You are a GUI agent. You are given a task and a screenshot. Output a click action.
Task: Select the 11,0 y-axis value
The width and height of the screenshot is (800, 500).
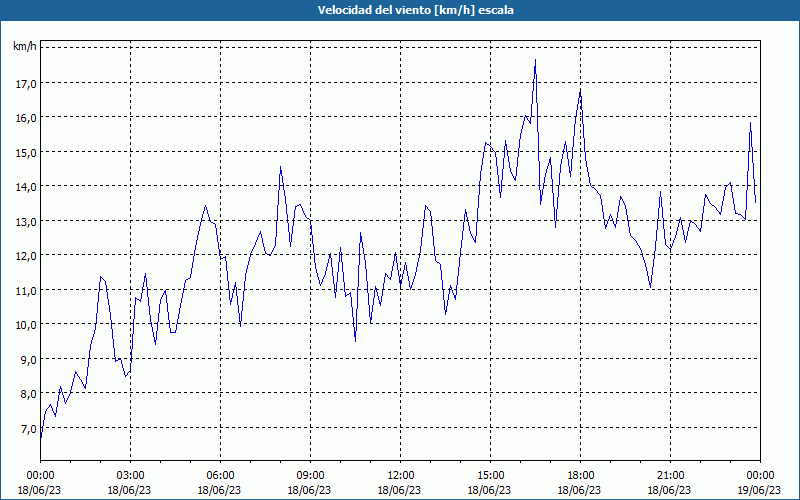click(26, 291)
